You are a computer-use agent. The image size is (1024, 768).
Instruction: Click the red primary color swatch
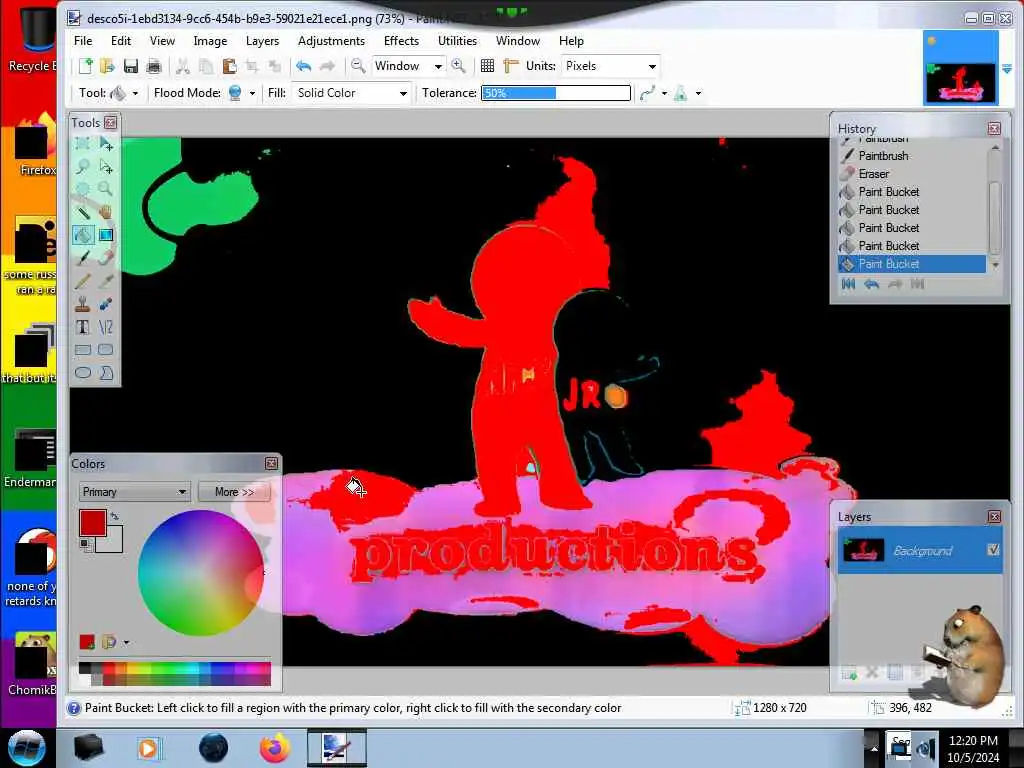[x=92, y=522]
